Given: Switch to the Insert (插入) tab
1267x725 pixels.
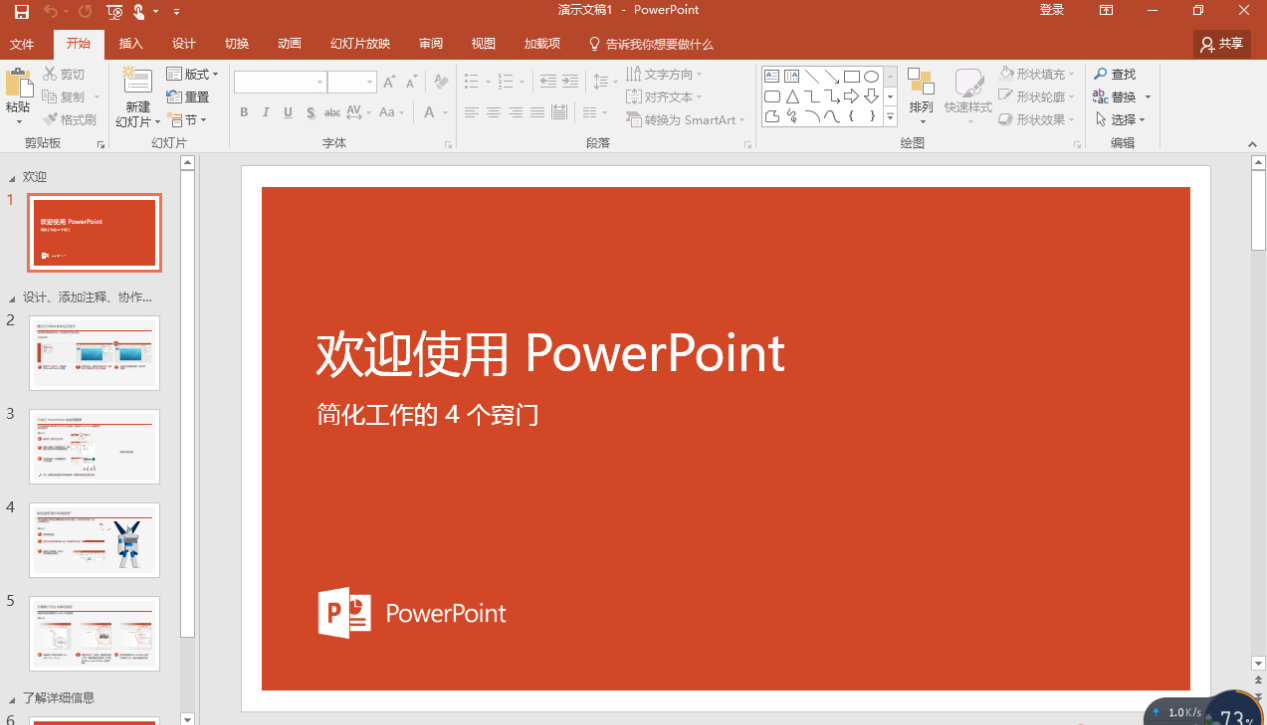Looking at the screenshot, I should (x=131, y=44).
